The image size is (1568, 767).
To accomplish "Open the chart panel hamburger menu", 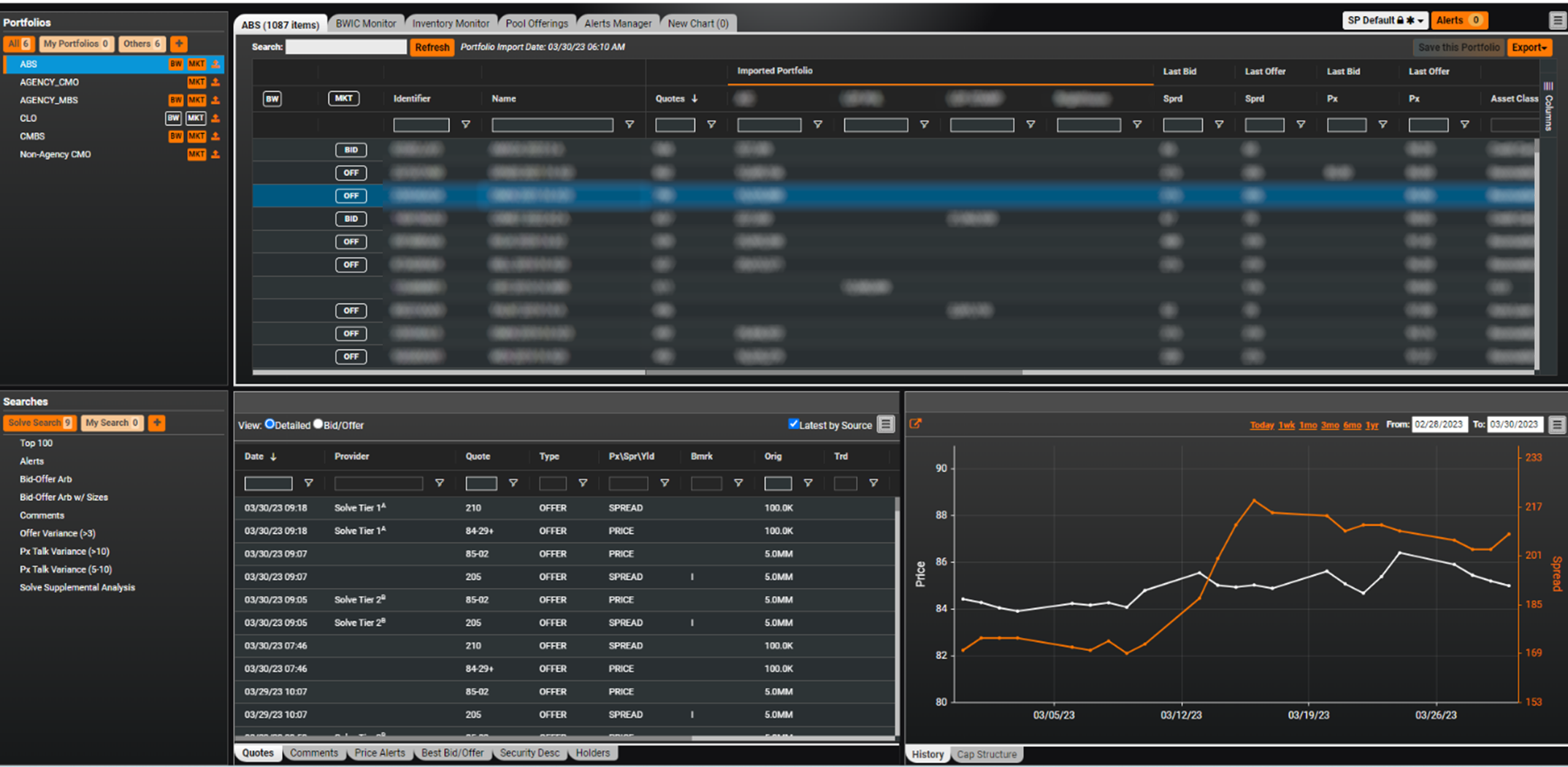I will [1556, 424].
